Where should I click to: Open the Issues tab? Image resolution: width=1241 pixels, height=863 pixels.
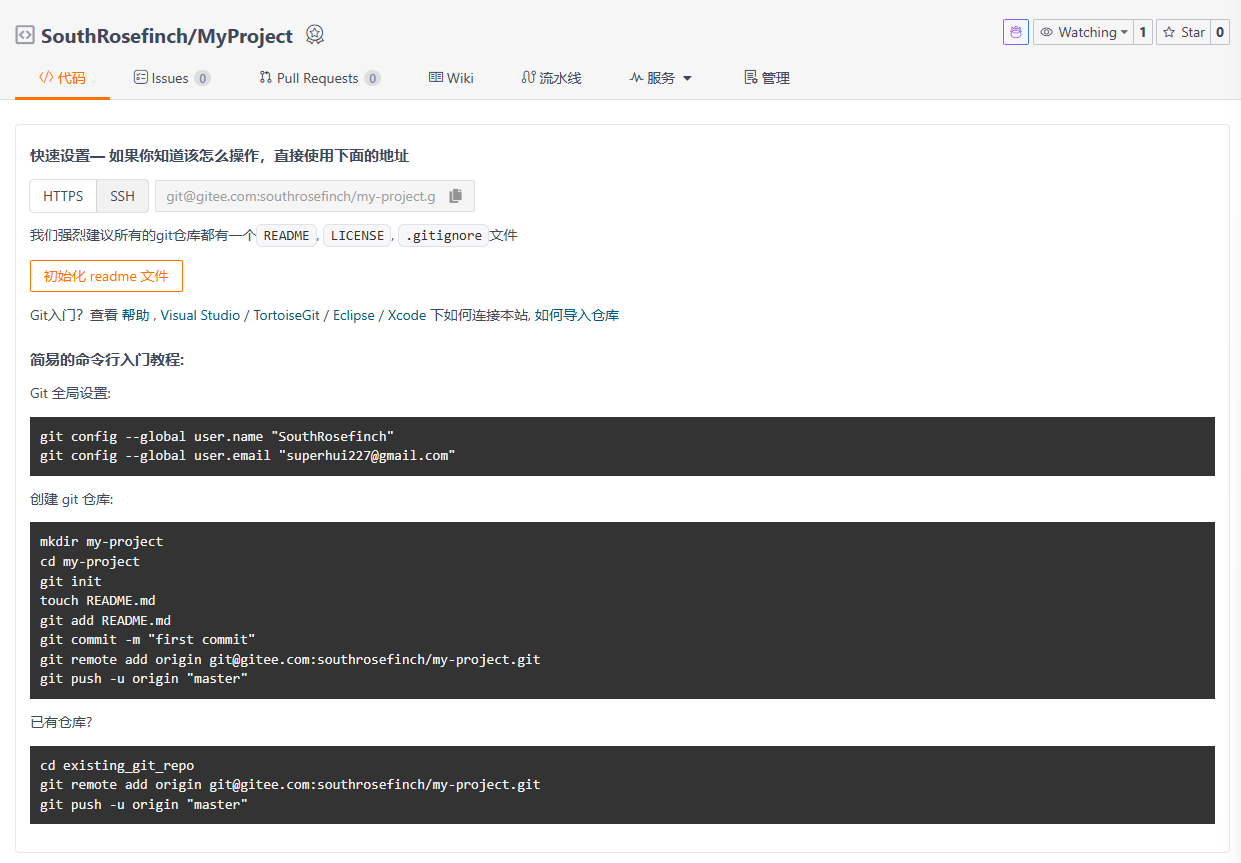click(x=172, y=78)
